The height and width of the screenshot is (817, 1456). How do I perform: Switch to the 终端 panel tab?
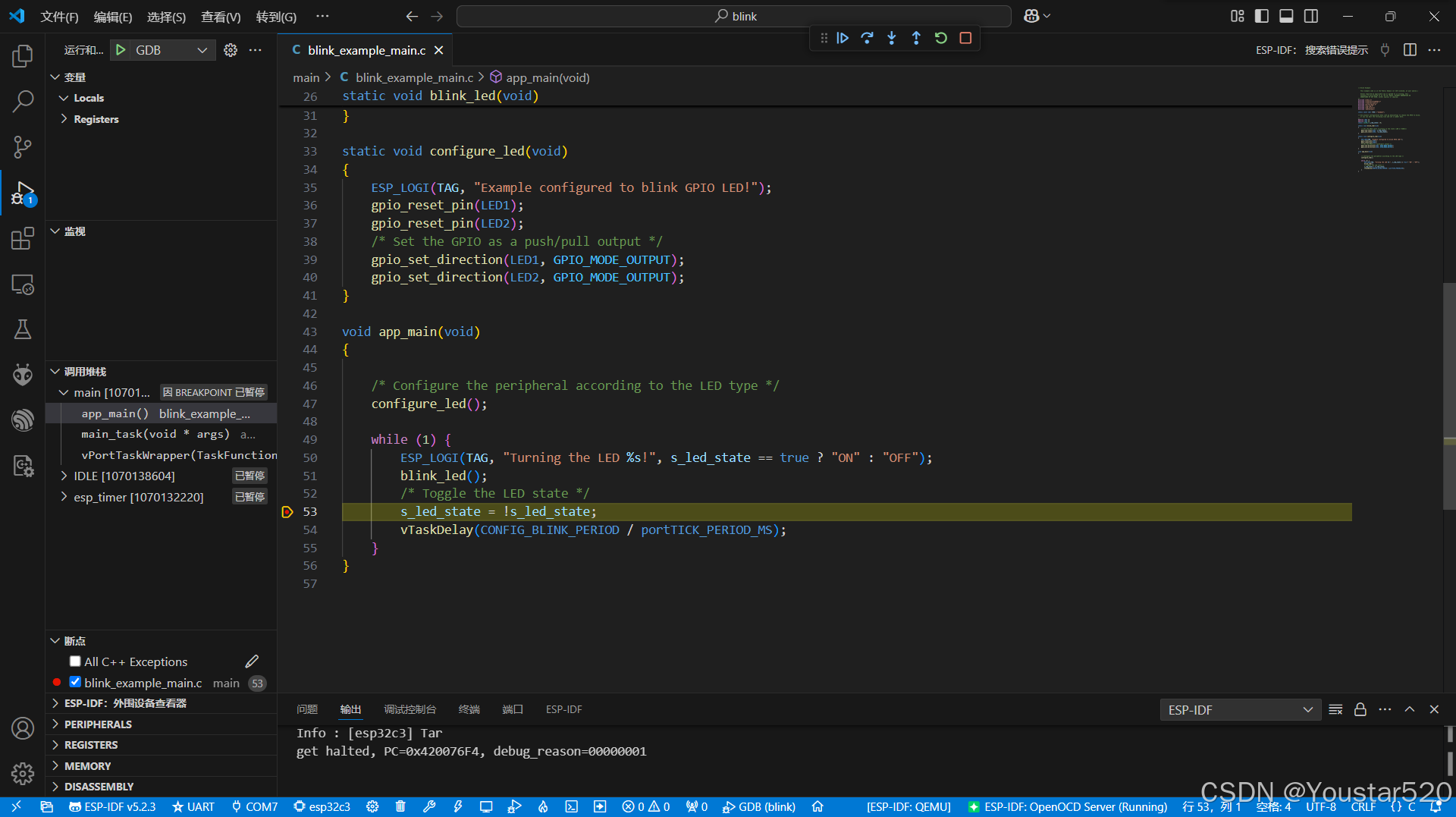pyautogui.click(x=469, y=709)
